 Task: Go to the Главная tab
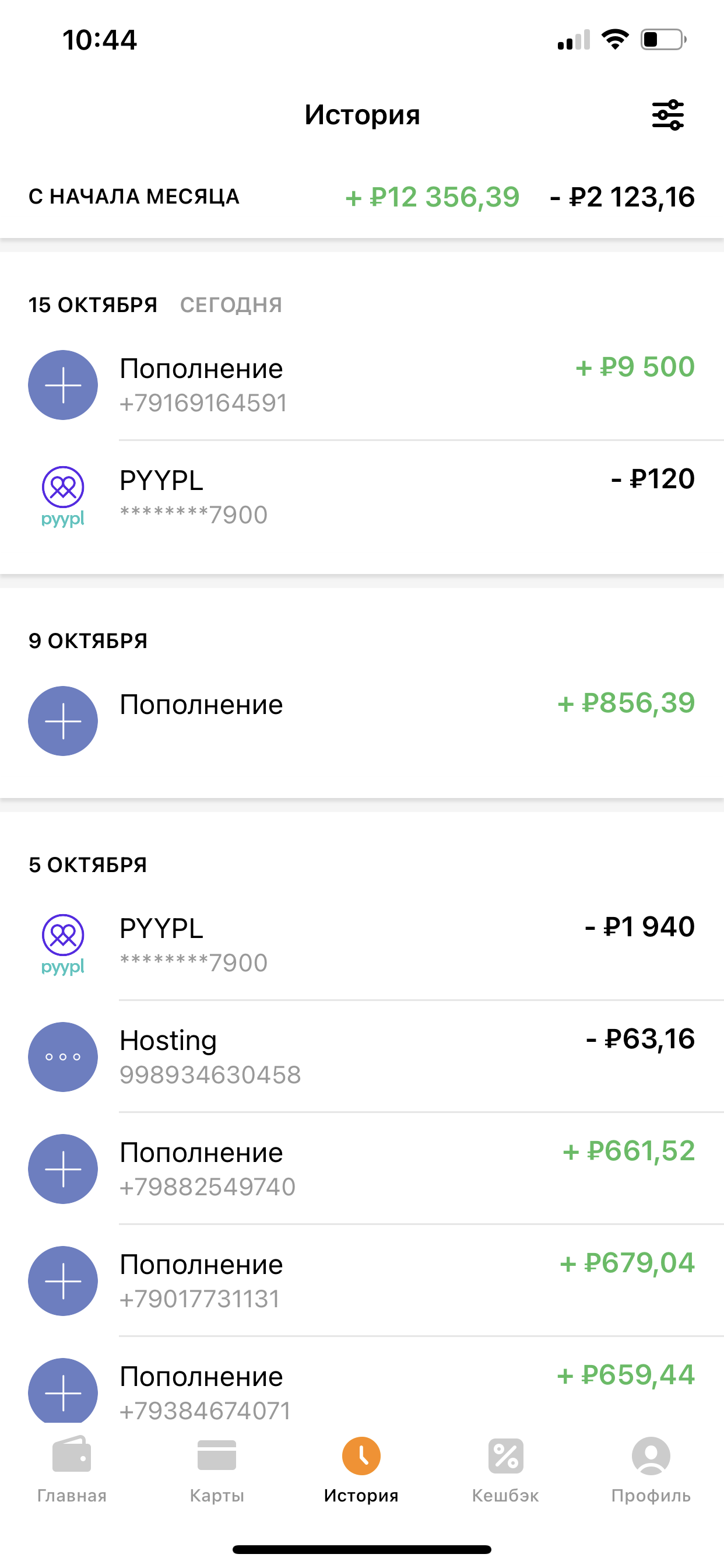click(x=72, y=1469)
